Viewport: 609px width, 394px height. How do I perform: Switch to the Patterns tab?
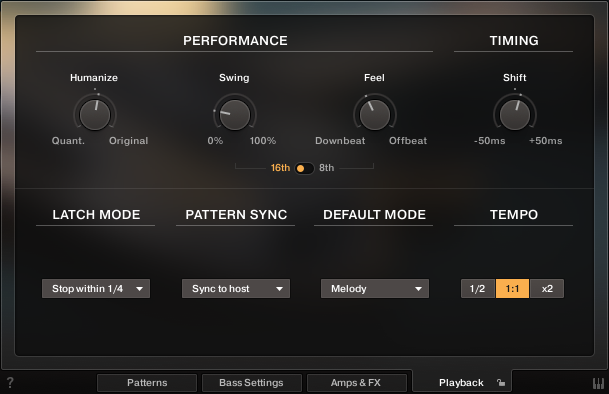click(x=147, y=383)
